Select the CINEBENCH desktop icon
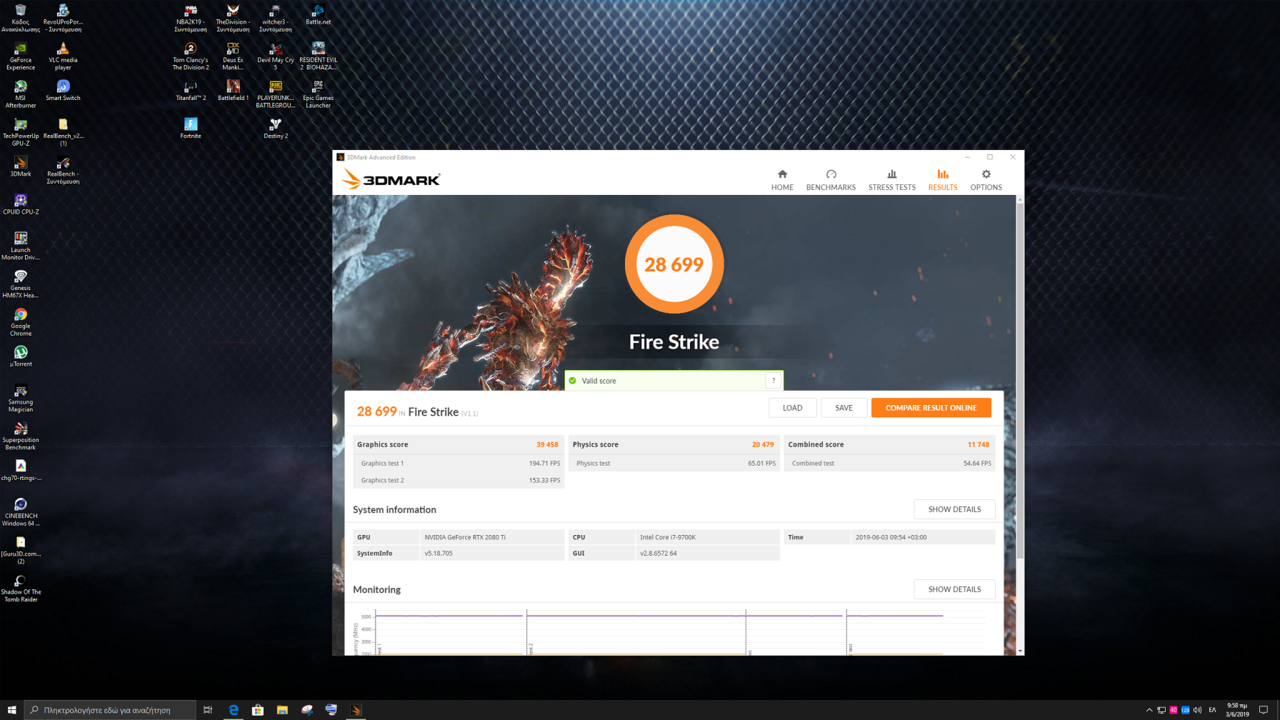 coord(20,512)
